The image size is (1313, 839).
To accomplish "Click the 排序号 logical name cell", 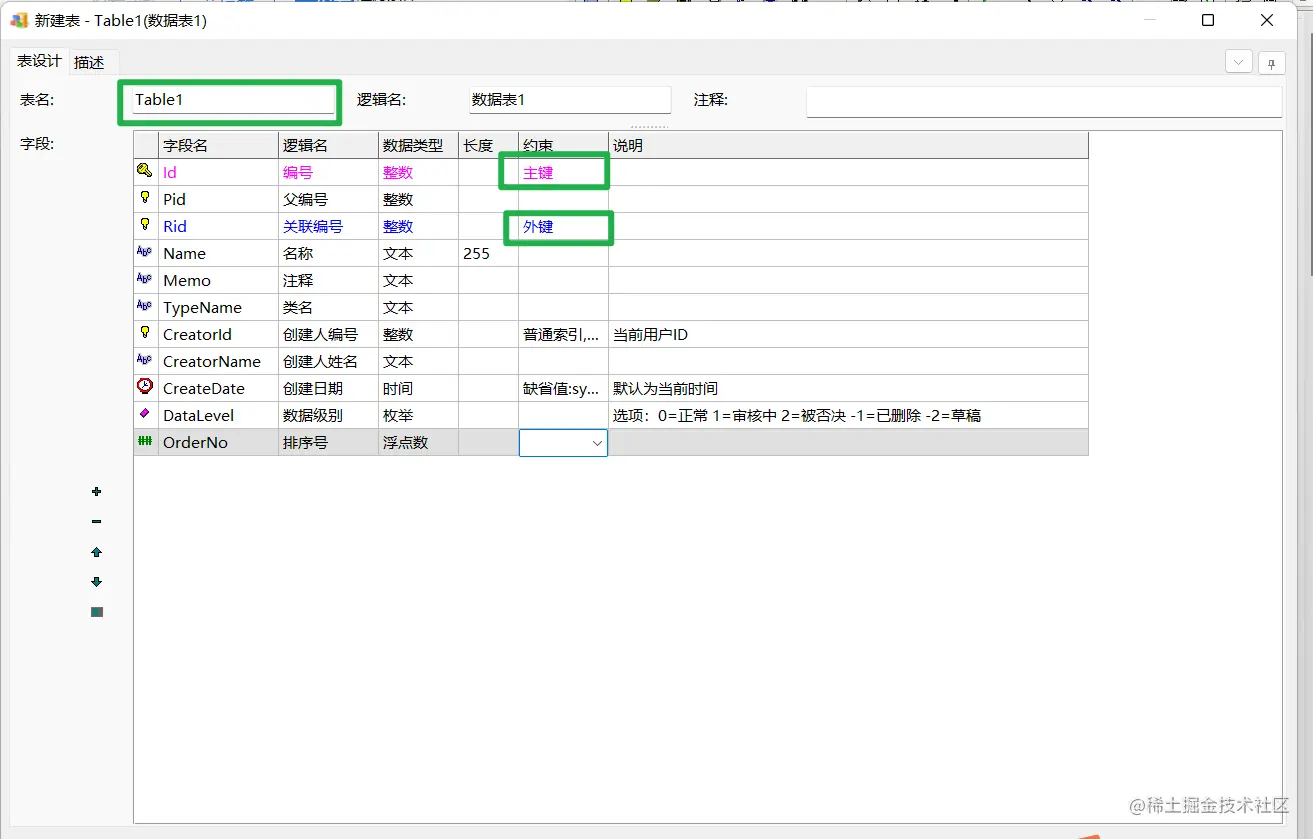I will 329,442.
